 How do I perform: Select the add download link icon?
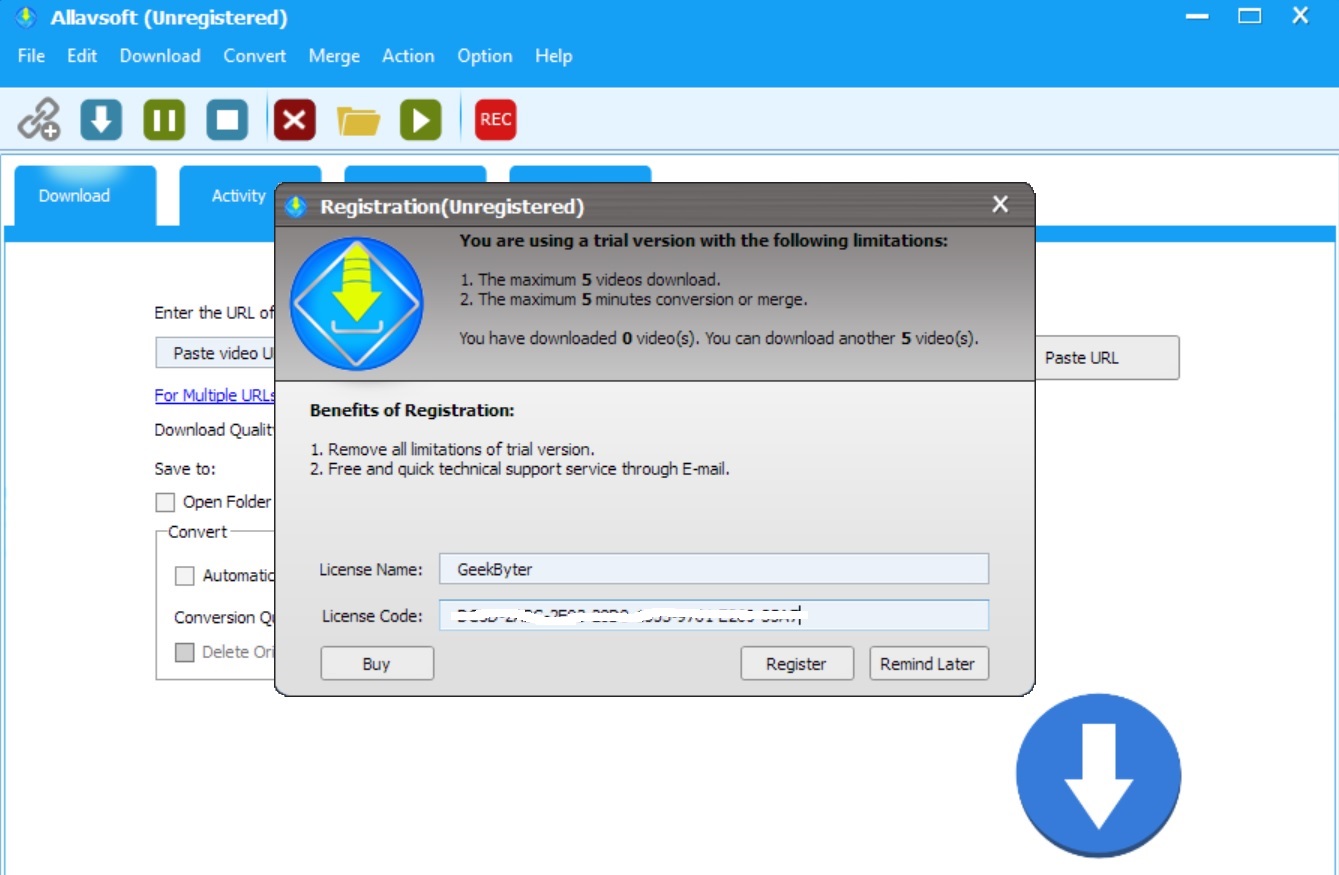pyautogui.click(x=41, y=119)
